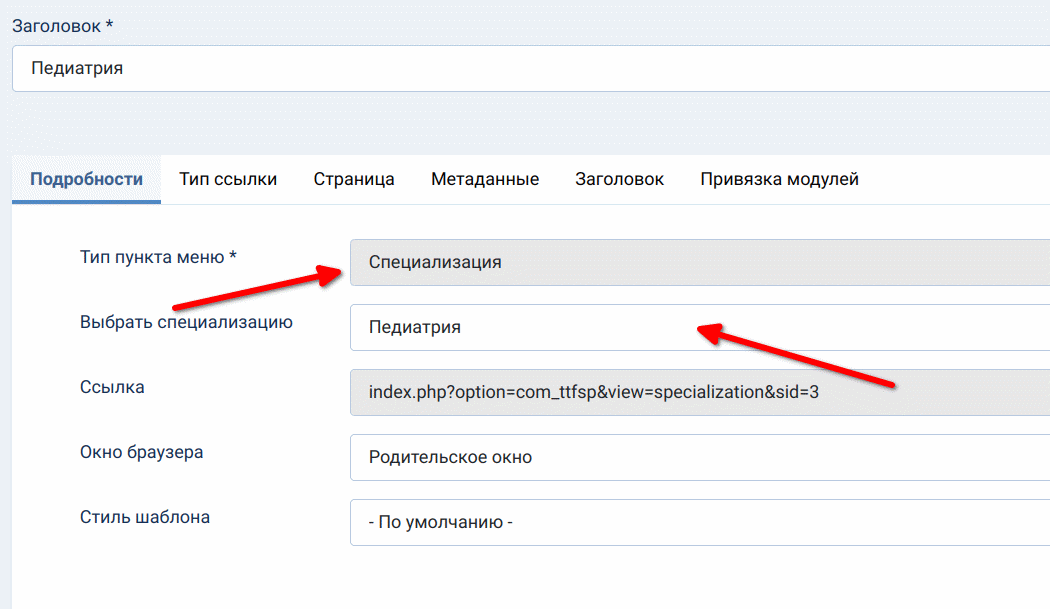Click the Выбрать специализацию label
Screen dimensions: 1050x609
pos(186,322)
